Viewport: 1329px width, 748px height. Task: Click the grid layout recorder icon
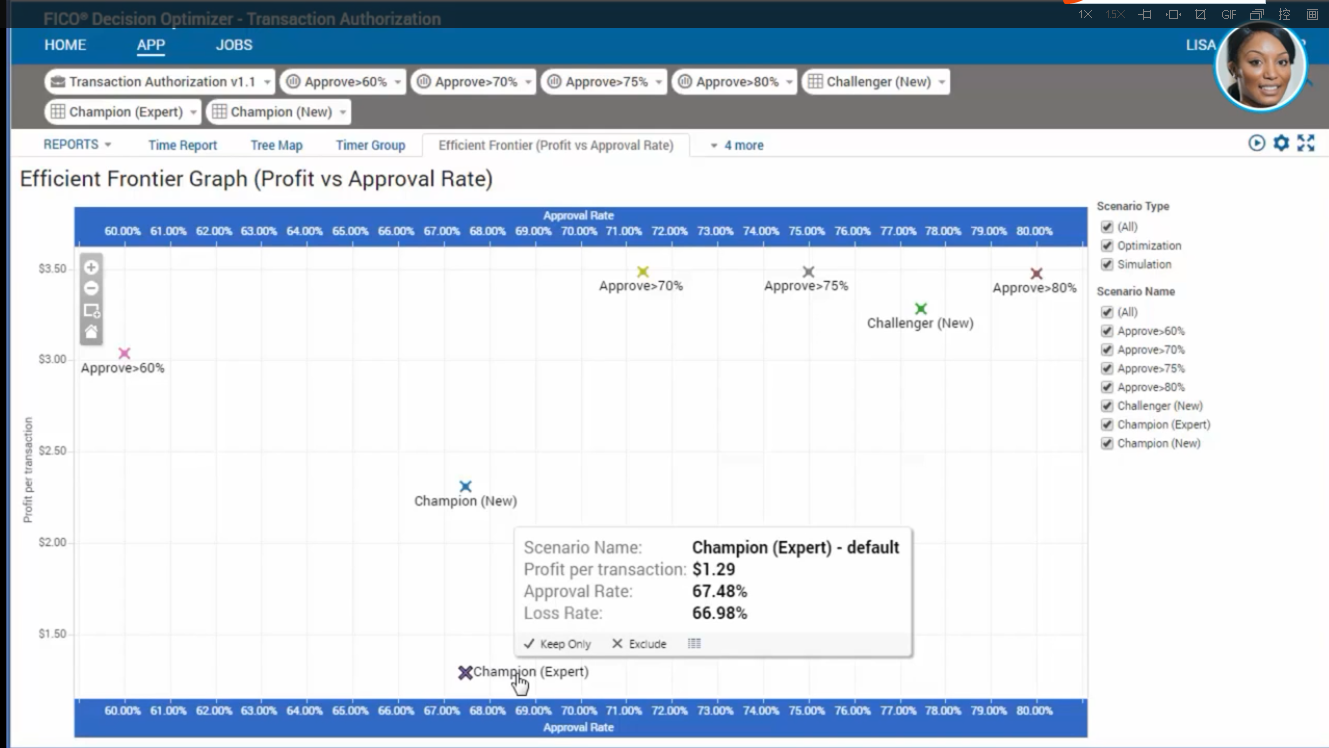click(1313, 15)
